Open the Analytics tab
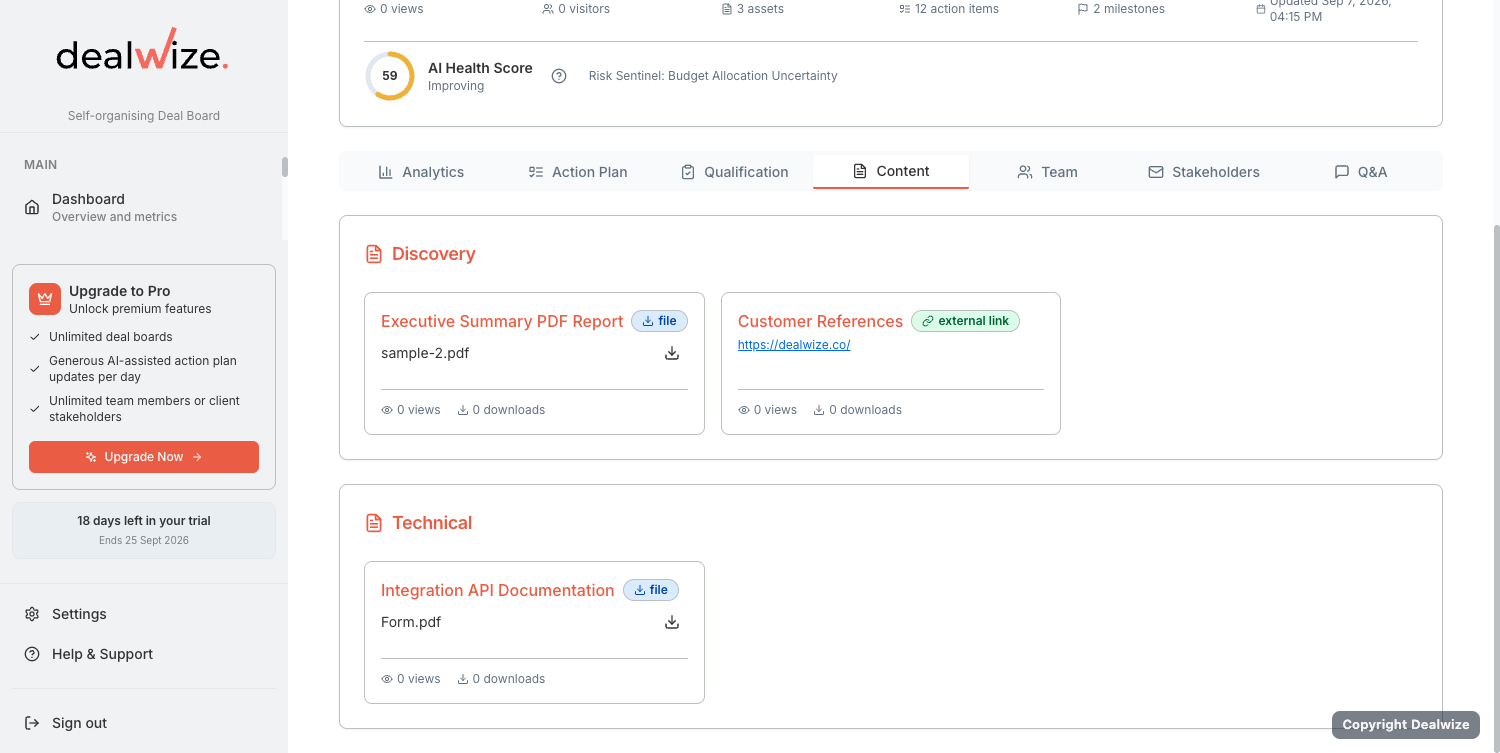This screenshot has width=1500, height=753. [x=421, y=172]
